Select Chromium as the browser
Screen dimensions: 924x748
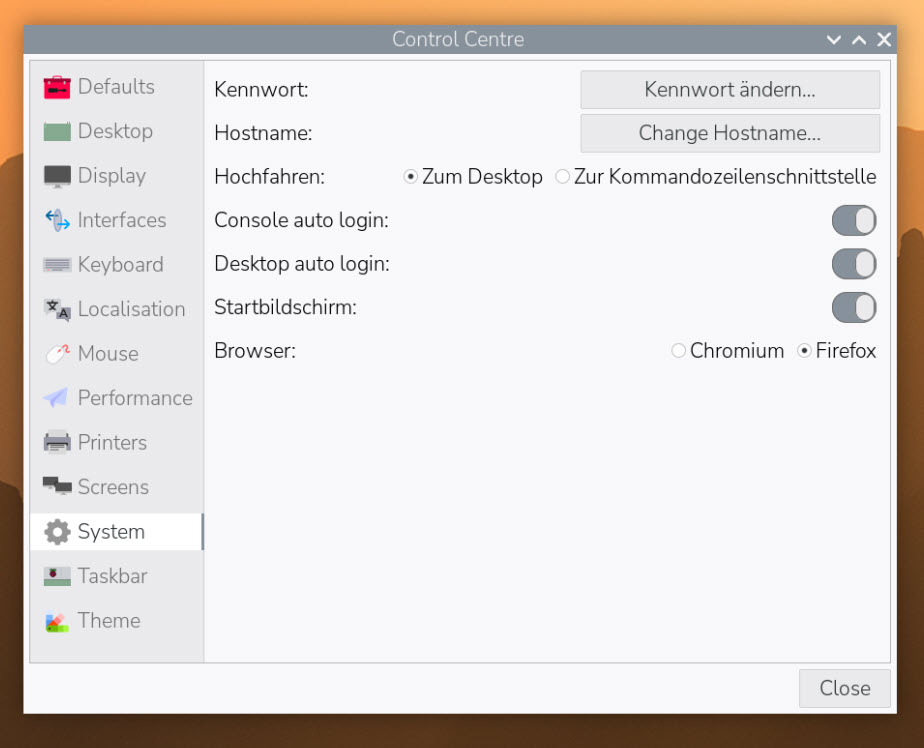[679, 351]
